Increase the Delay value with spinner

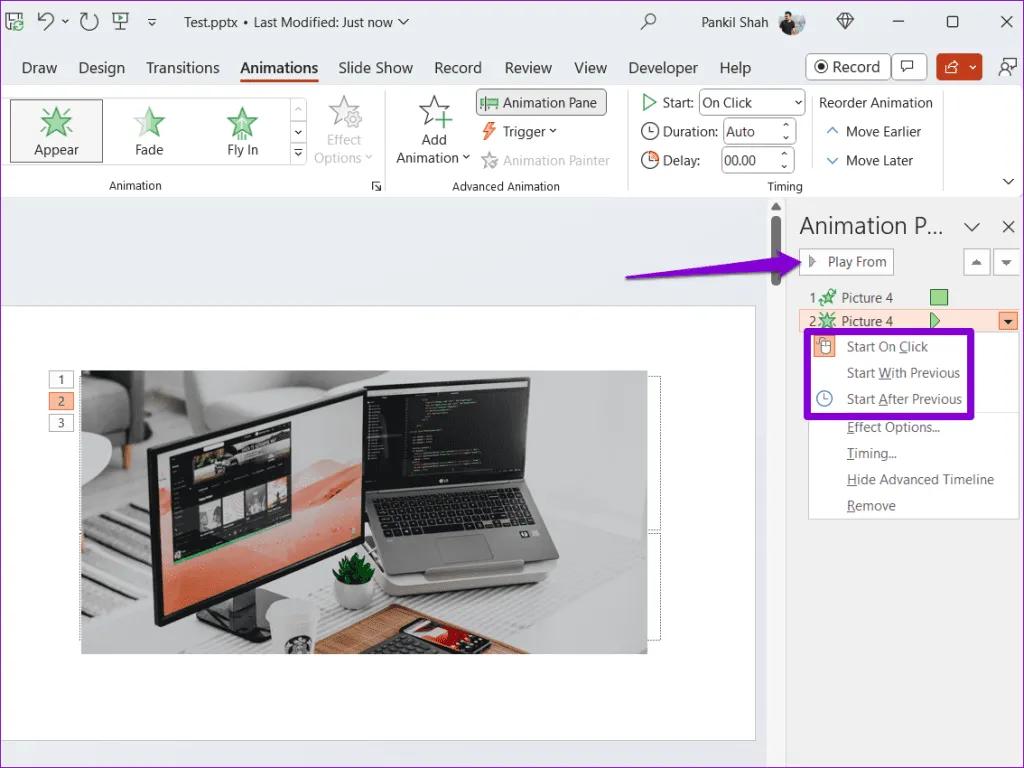[x=786, y=155]
